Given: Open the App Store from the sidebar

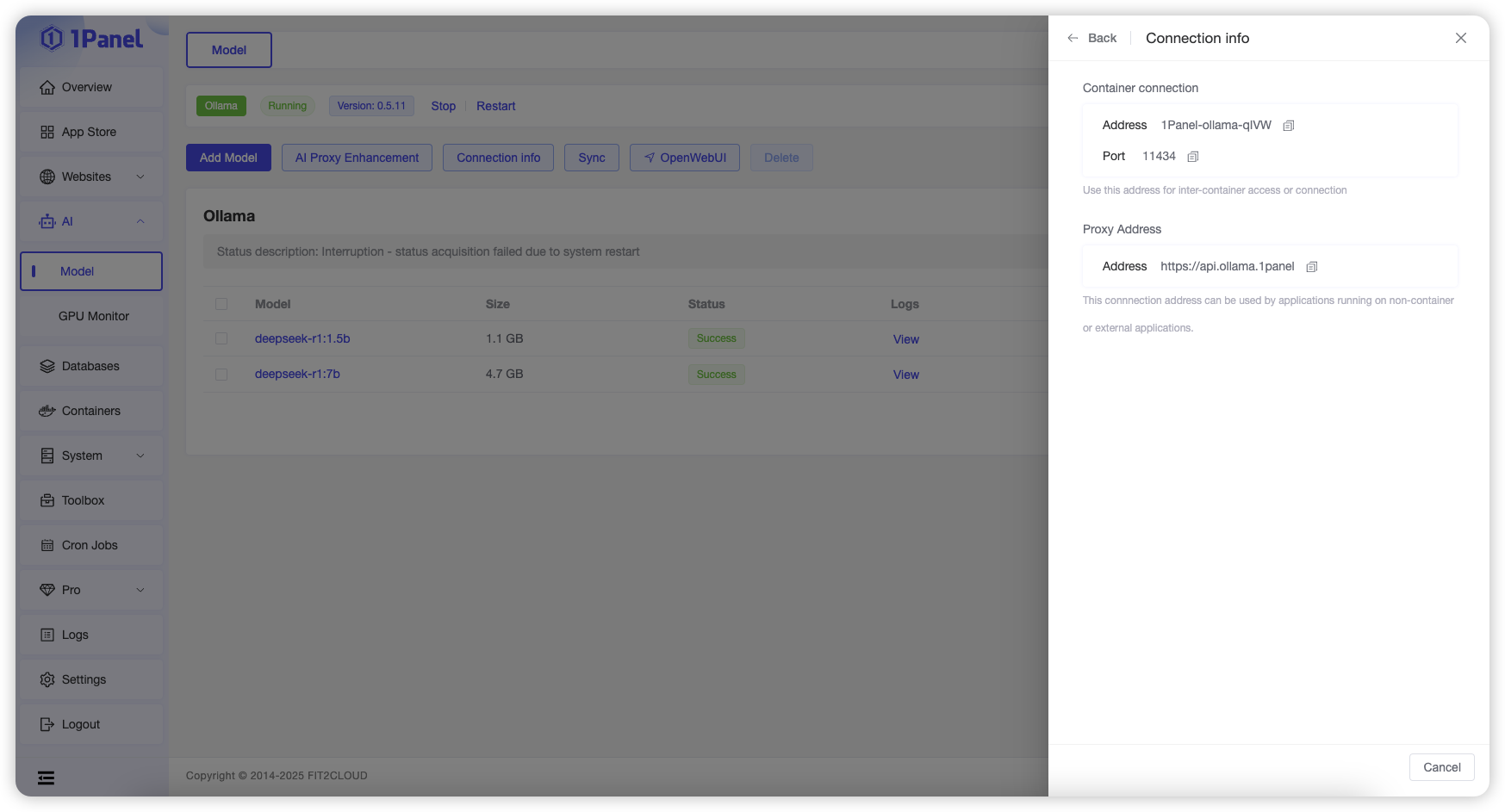Looking at the screenshot, I should coord(89,132).
